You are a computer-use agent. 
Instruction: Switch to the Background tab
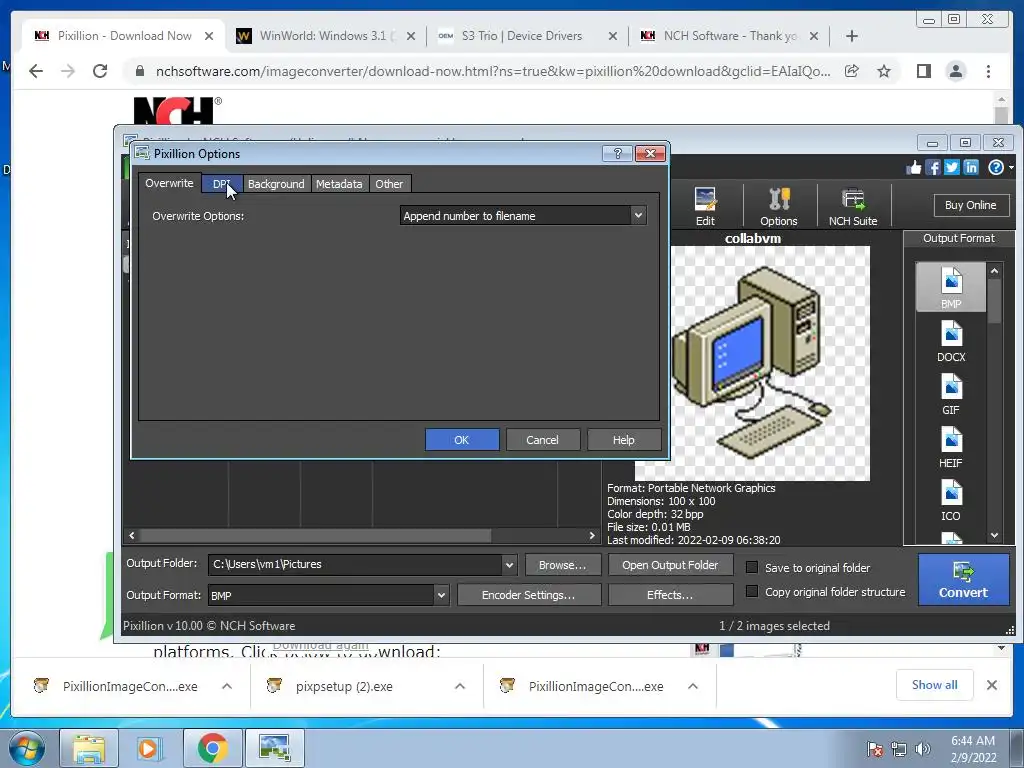pos(276,184)
